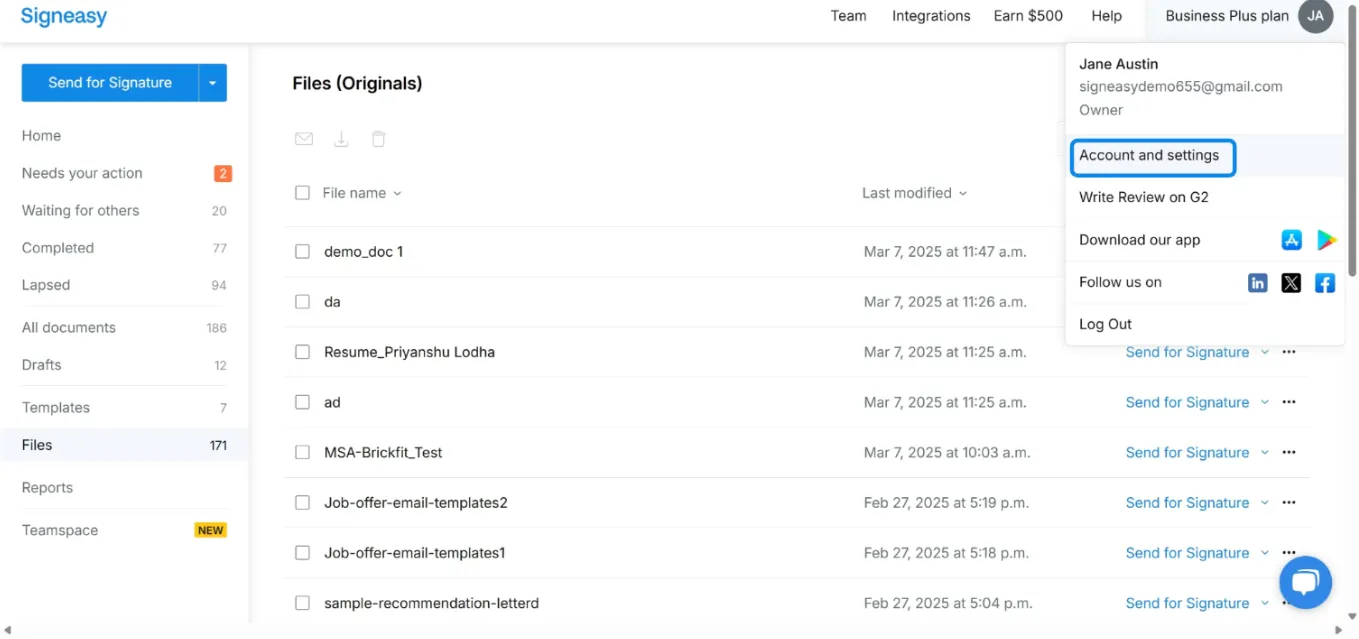Expand send options chevron for sample-recommendation-letterd
The height and width of the screenshot is (639, 1359).
click(1265, 603)
